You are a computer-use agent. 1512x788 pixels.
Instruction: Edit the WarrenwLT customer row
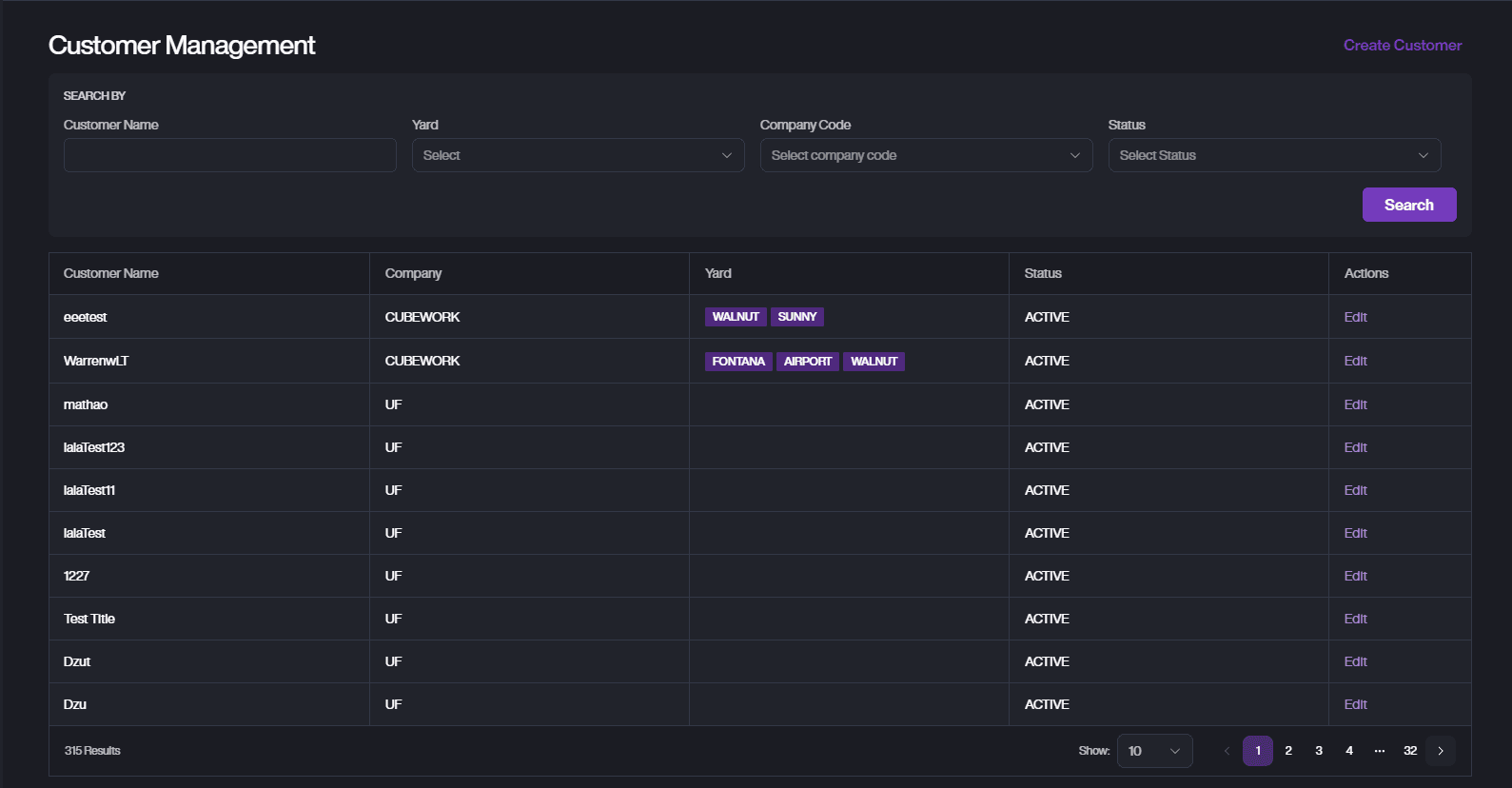pos(1355,361)
